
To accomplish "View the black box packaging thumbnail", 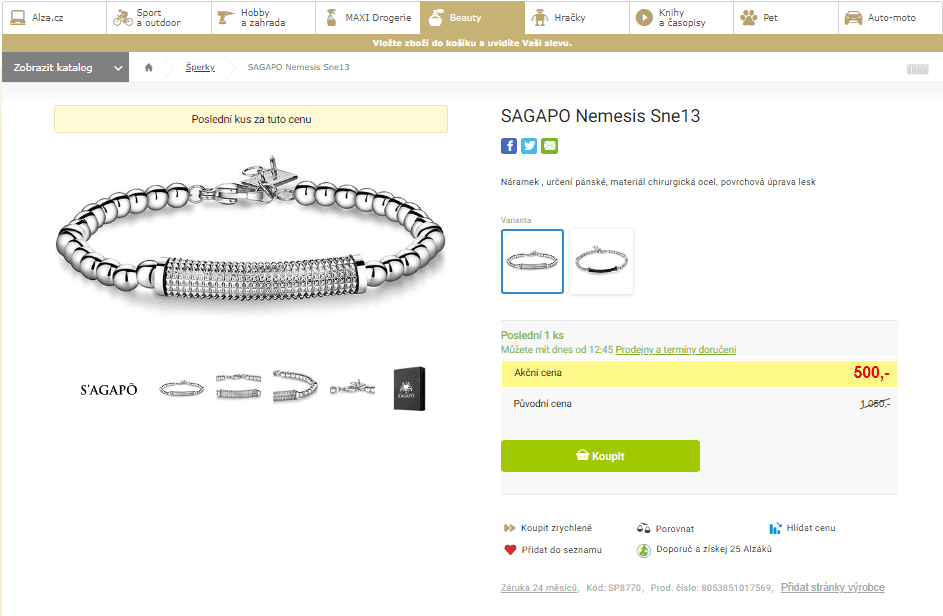I will pos(410,388).
